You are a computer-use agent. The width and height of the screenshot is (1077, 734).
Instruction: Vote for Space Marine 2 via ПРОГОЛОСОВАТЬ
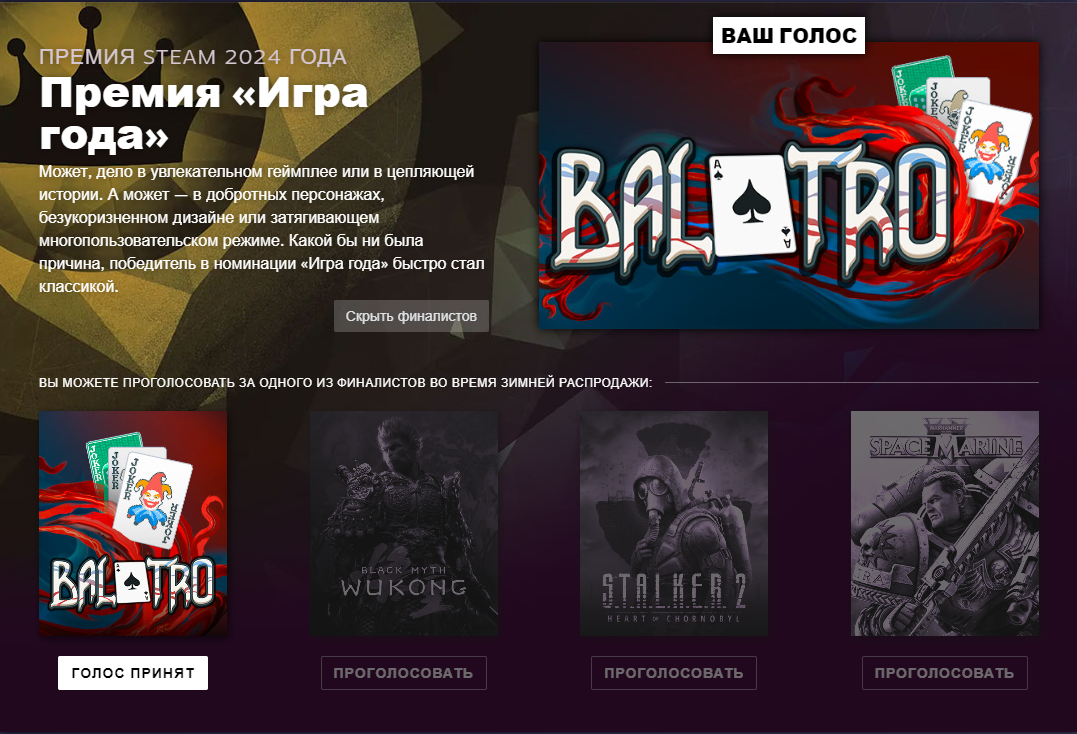click(944, 673)
